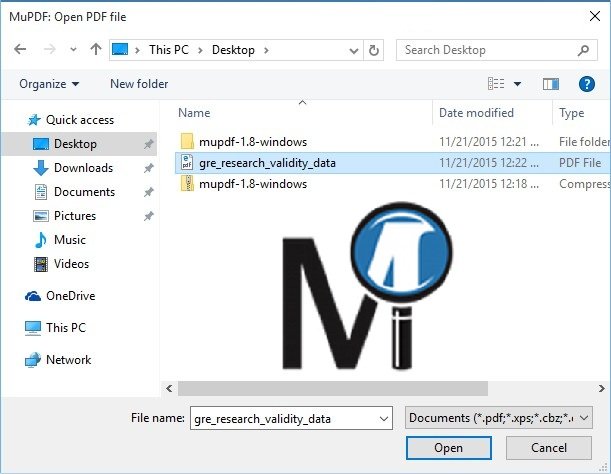Open Videos in the sidebar
Image resolution: width=611 pixels, height=474 pixels.
click(x=71, y=264)
